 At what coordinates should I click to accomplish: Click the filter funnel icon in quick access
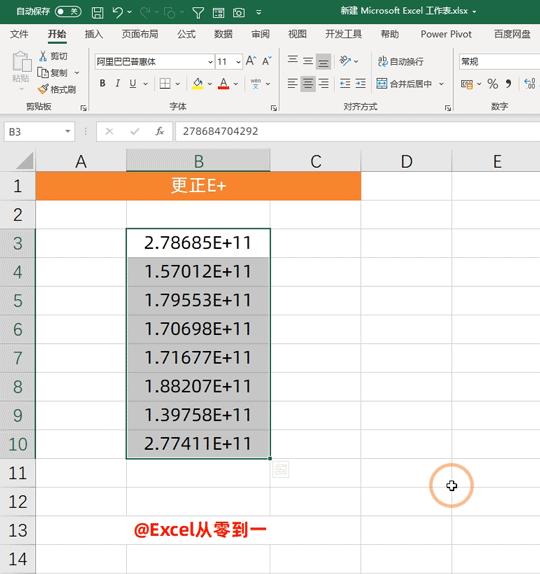[198, 13]
